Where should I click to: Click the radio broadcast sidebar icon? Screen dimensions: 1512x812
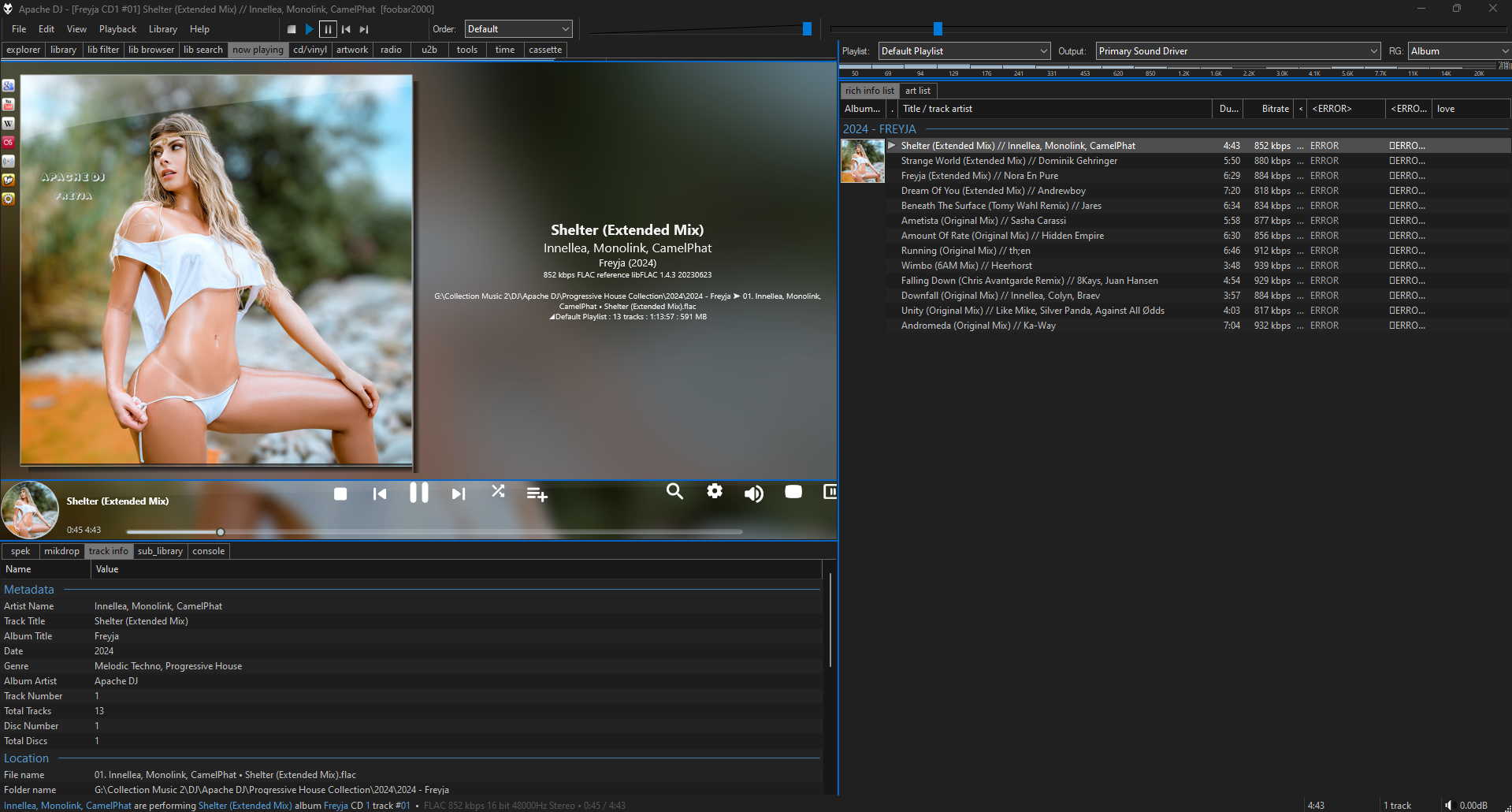coord(9,161)
